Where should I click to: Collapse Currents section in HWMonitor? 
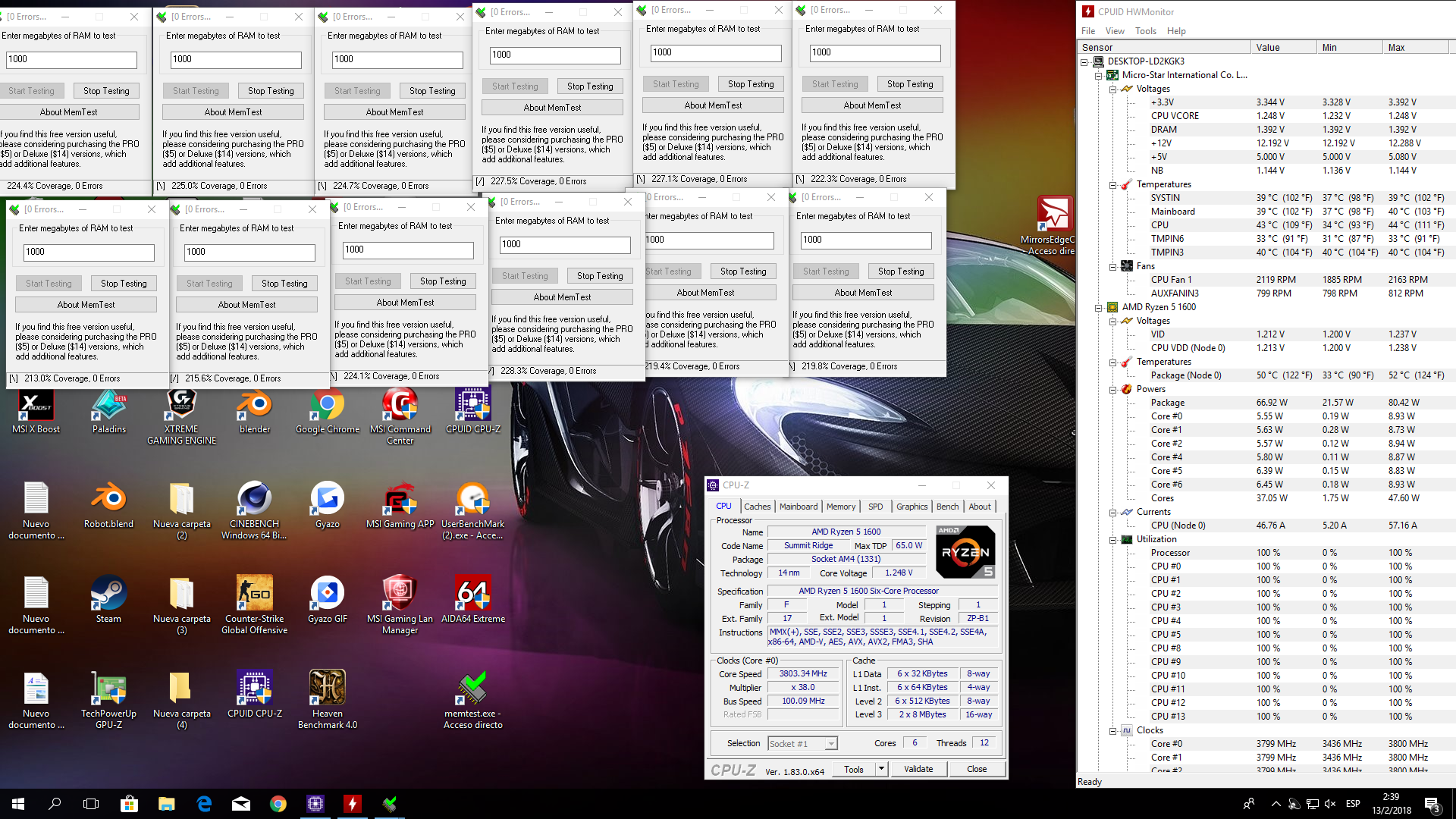tap(1112, 513)
